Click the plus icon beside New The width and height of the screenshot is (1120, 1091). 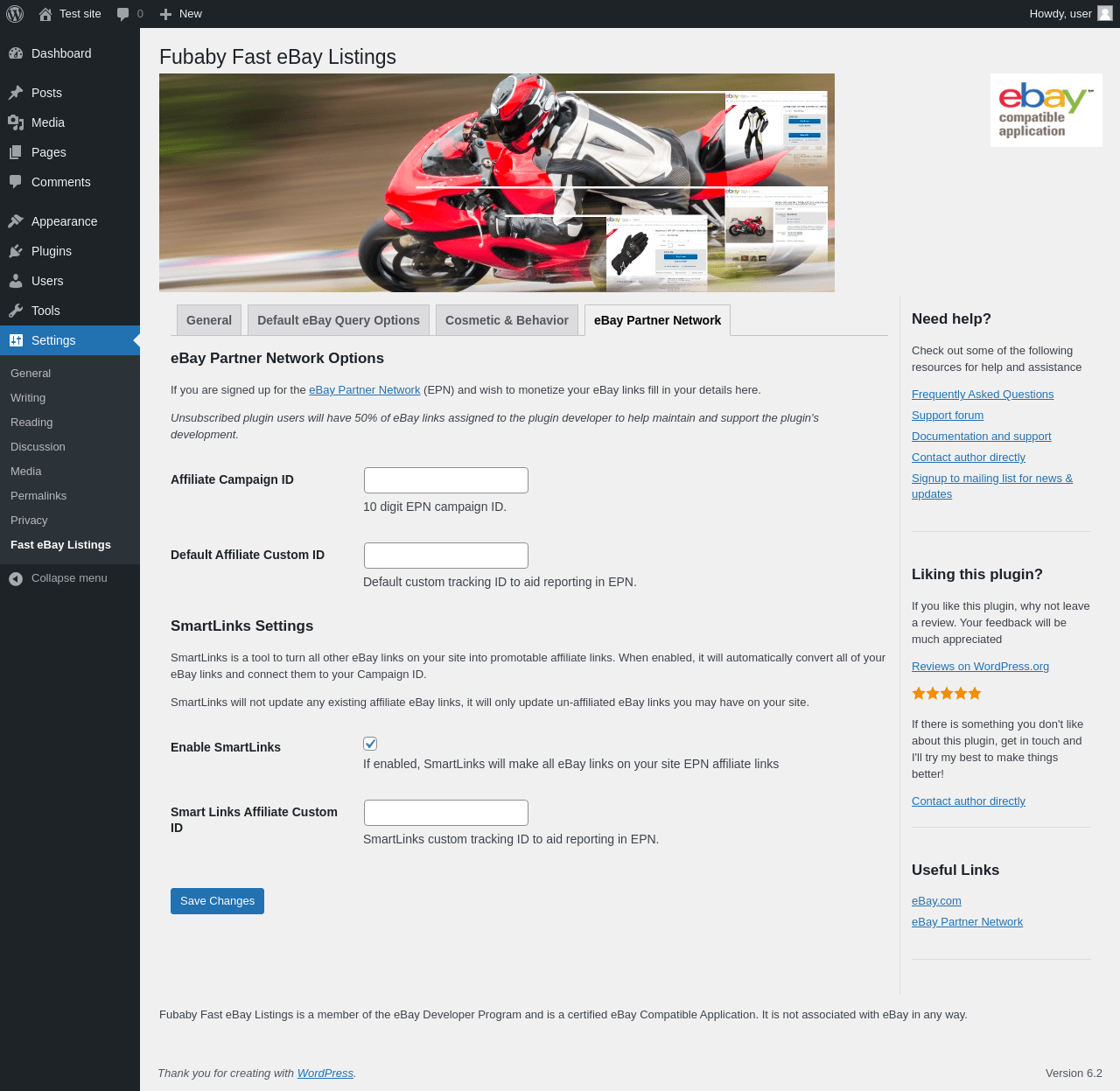(165, 14)
